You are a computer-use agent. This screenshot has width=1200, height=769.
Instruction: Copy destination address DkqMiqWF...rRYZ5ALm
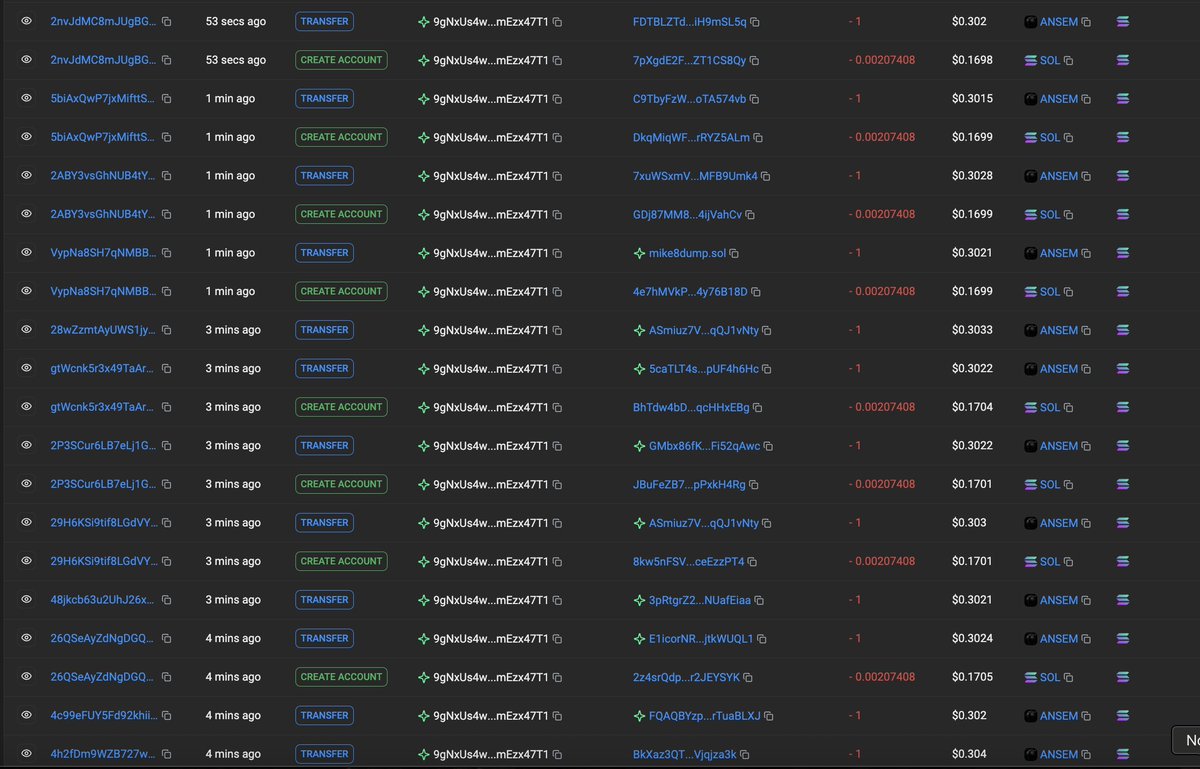pyautogui.click(x=758, y=138)
